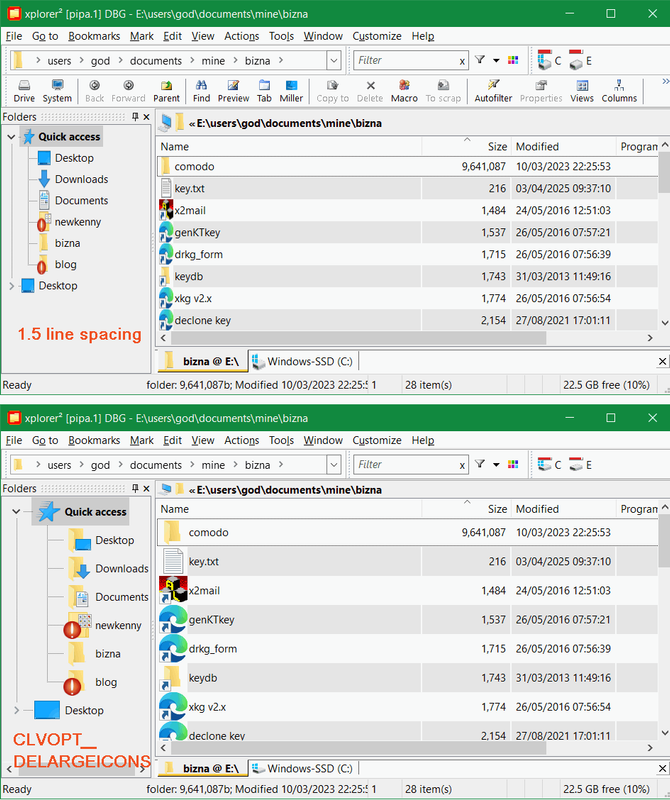Select newkenny in bottom window folder tree

118,626
